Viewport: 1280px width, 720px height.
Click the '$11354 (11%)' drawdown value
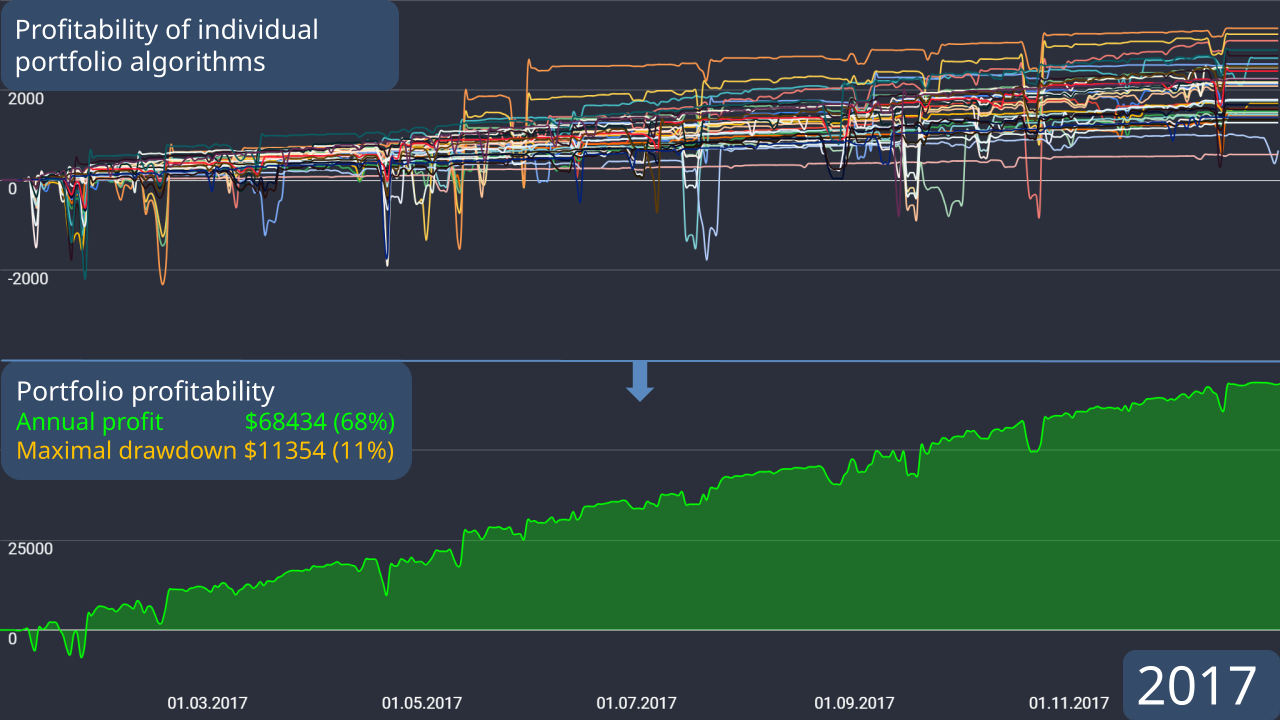(x=319, y=450)
